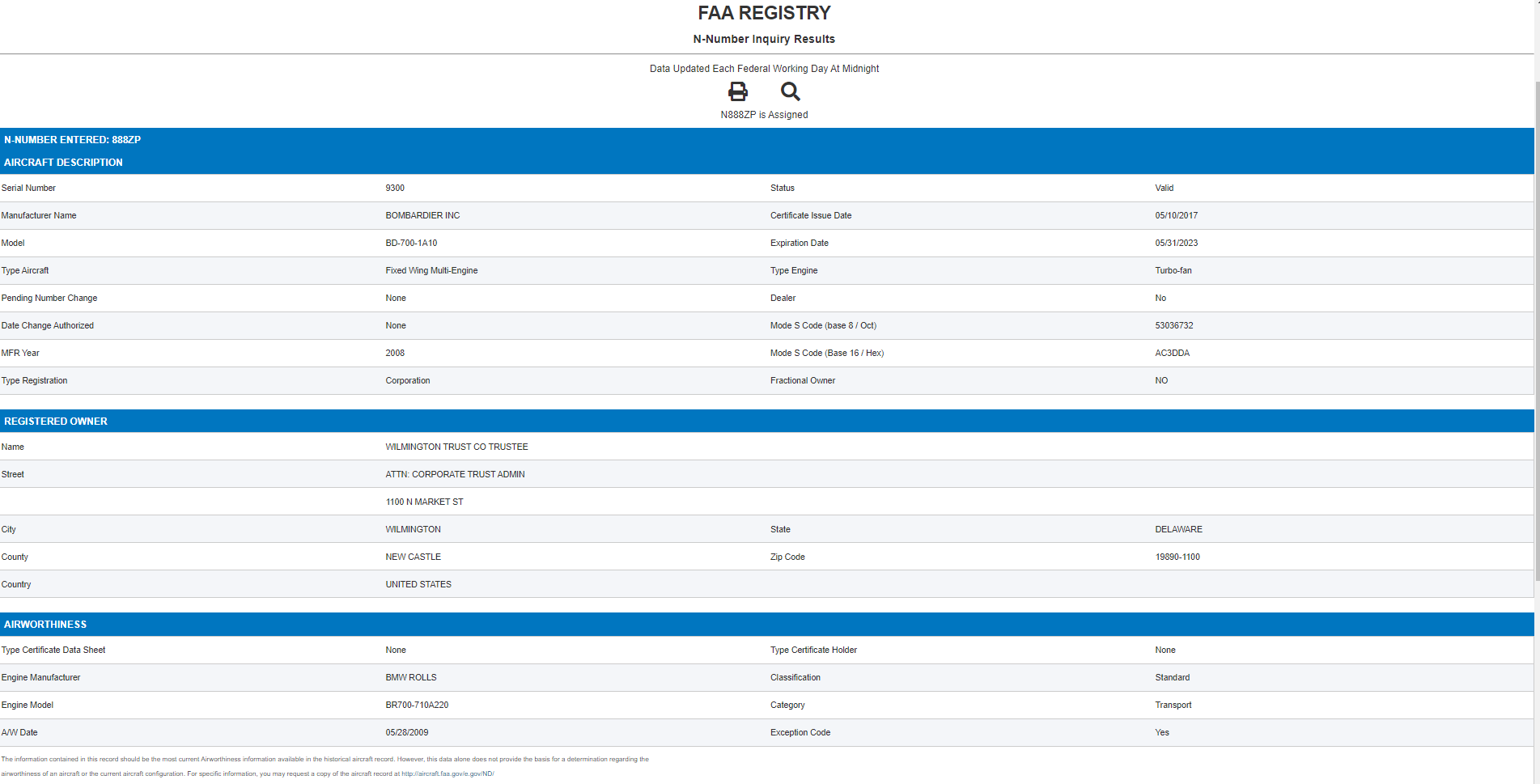Click 'Type Certificate Data Sheet' label
The height and width of the screenshot is (784, 1540).
coord(53,650)
